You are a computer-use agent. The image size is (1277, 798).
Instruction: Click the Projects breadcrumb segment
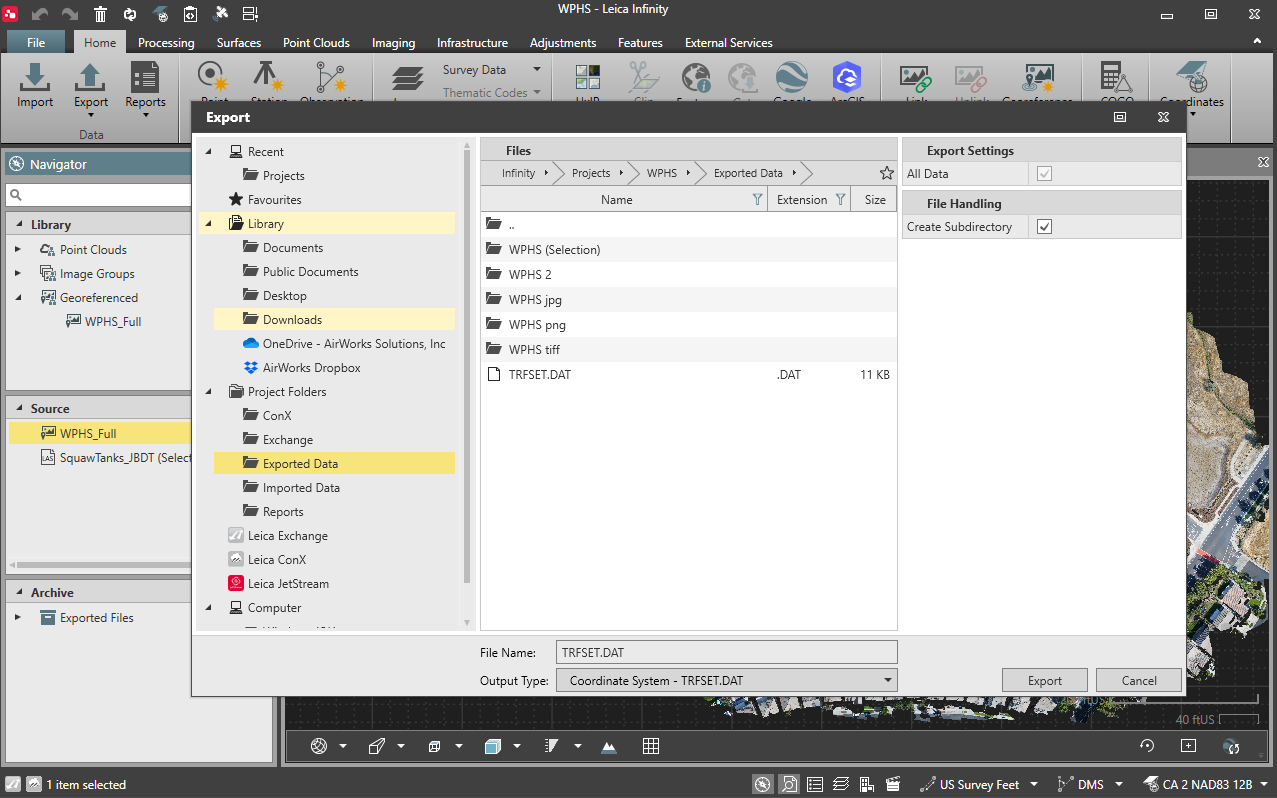(x=591, y=173)
